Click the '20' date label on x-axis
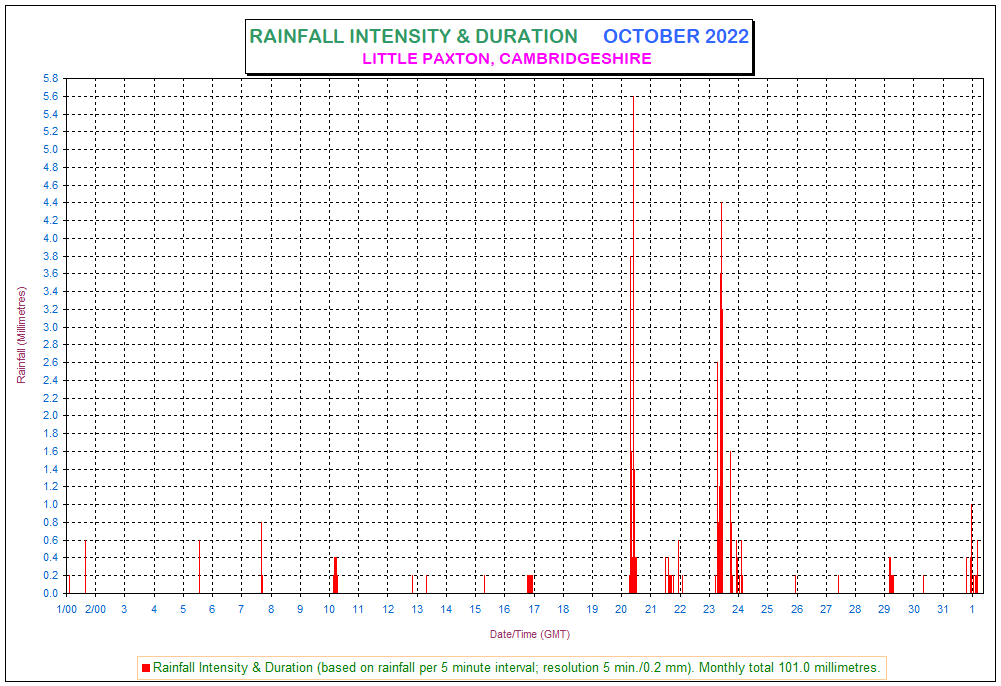The height and width of the screenshot is (686, 1001). (621, 609)
